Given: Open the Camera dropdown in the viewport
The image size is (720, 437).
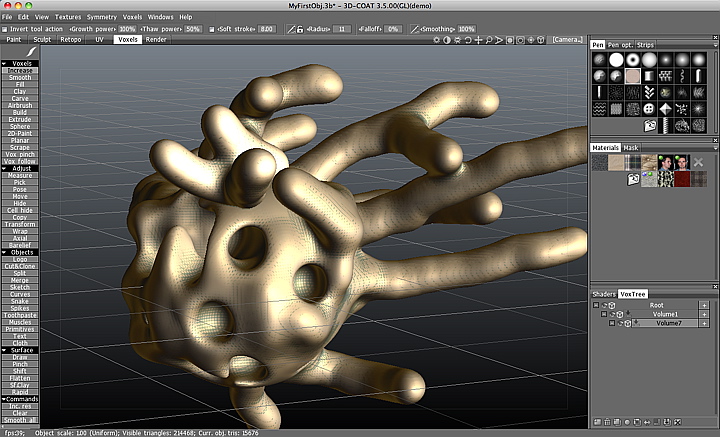Looking at the screenshot, I should 568,40.
